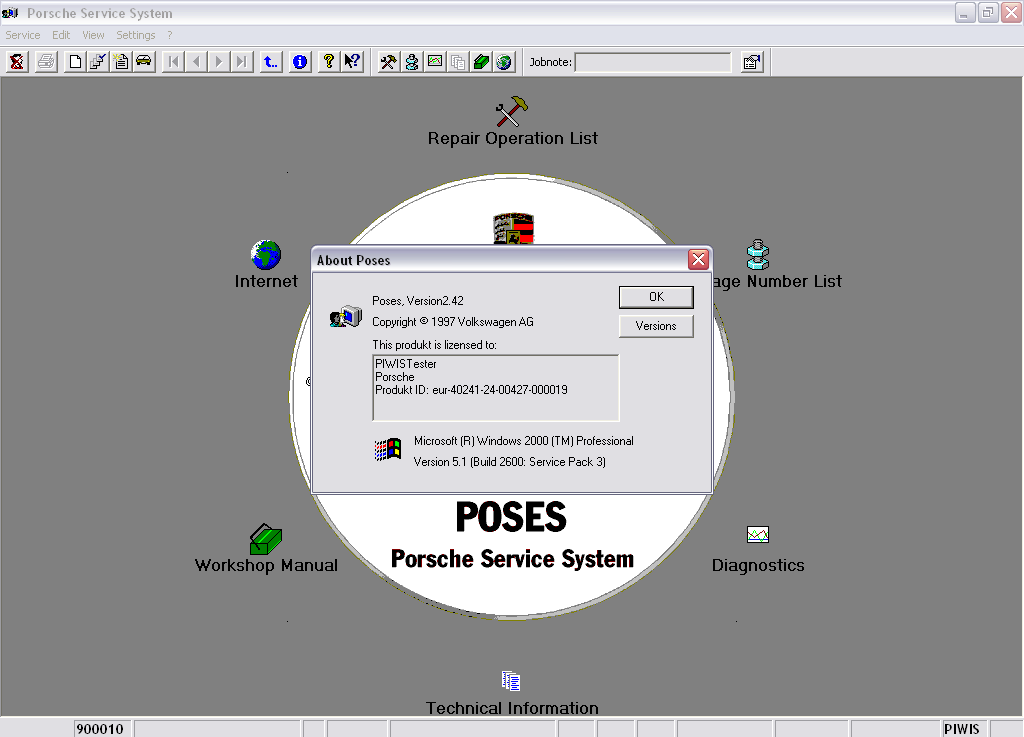Viewport: 1024px width, 737px height.
Task: Open the Number List bolt icon on main screen
Action: (x=758, y=255)
